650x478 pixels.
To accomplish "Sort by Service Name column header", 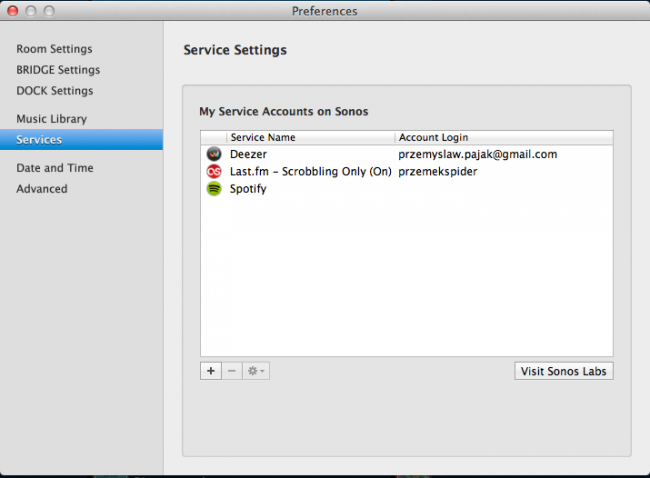I will (310, 137).
